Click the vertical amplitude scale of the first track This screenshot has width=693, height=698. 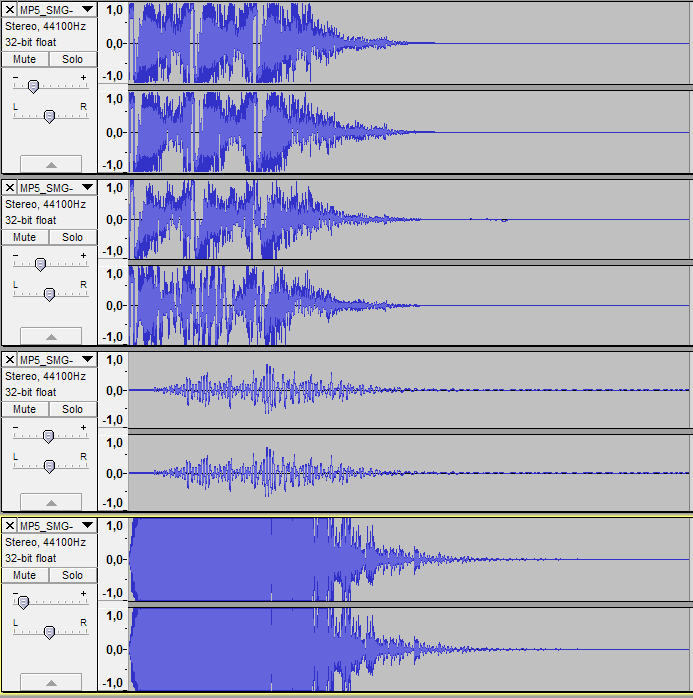[113, 43]
